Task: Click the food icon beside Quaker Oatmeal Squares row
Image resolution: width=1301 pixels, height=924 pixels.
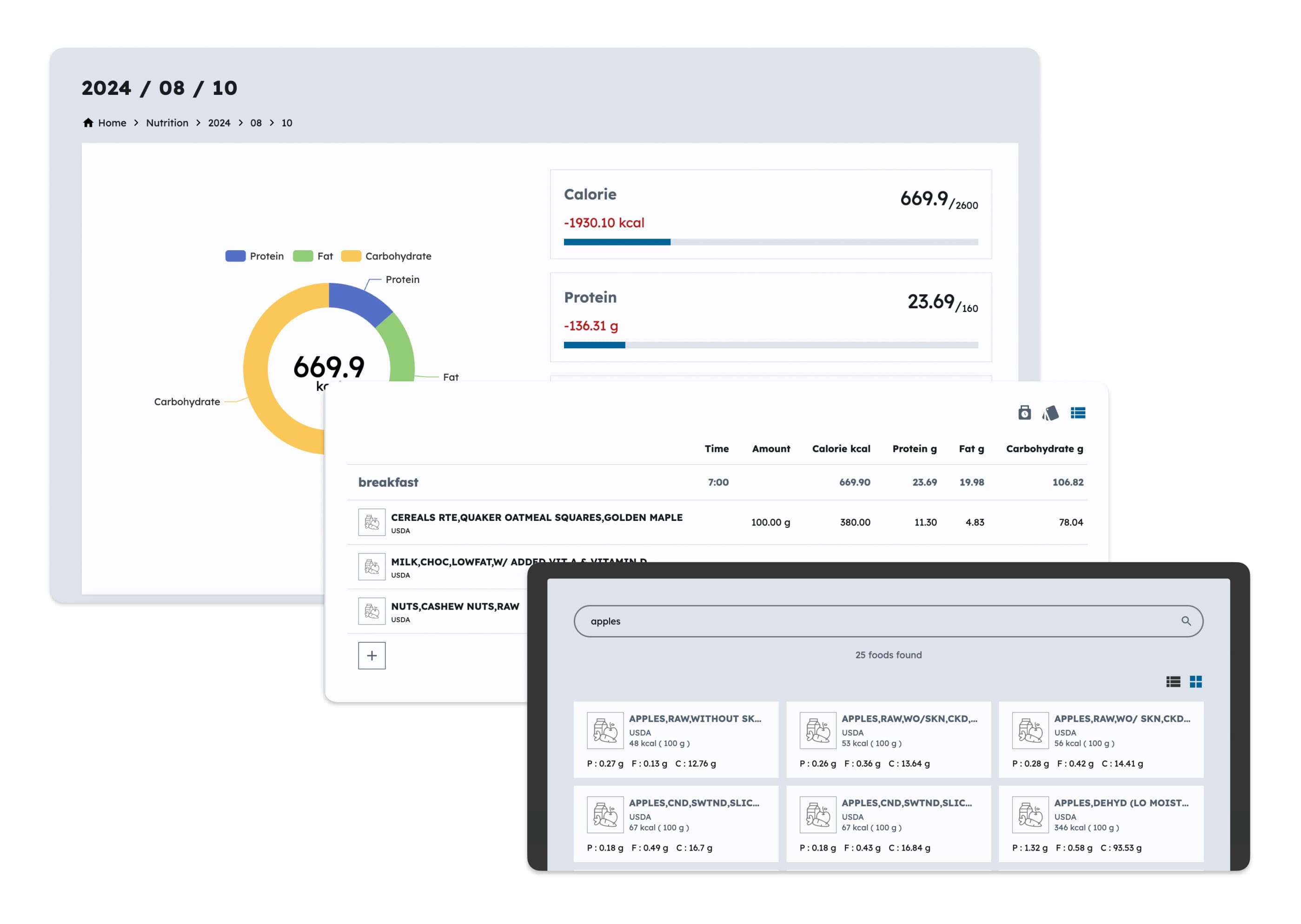Action: tap(372, 522)
